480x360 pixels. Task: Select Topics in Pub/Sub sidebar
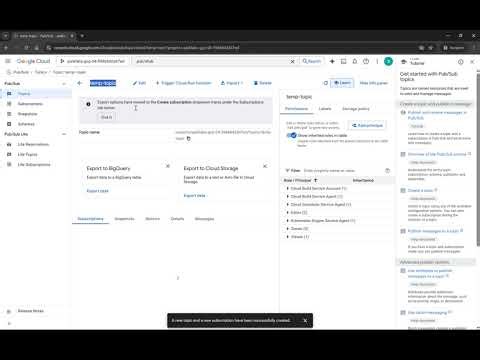(36, 94)
